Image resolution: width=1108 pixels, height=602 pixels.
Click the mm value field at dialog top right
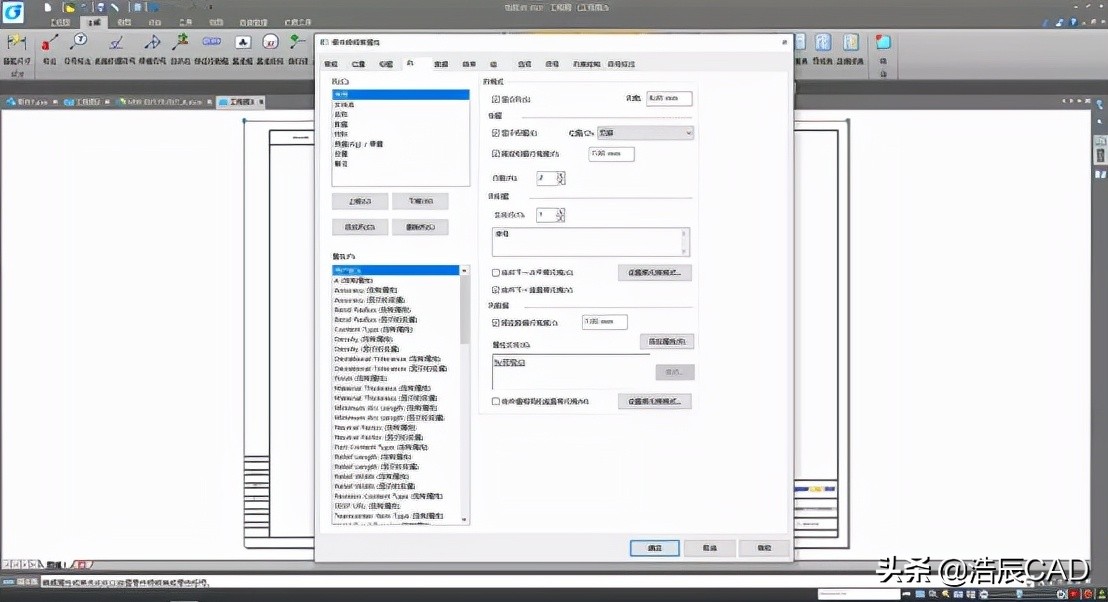(x=668, y=99)
